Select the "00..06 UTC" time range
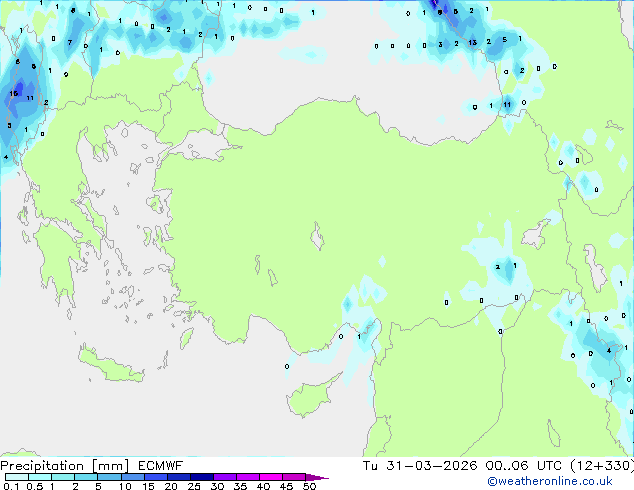The height and width of the screenshot is (490, 634). [524, 466]
